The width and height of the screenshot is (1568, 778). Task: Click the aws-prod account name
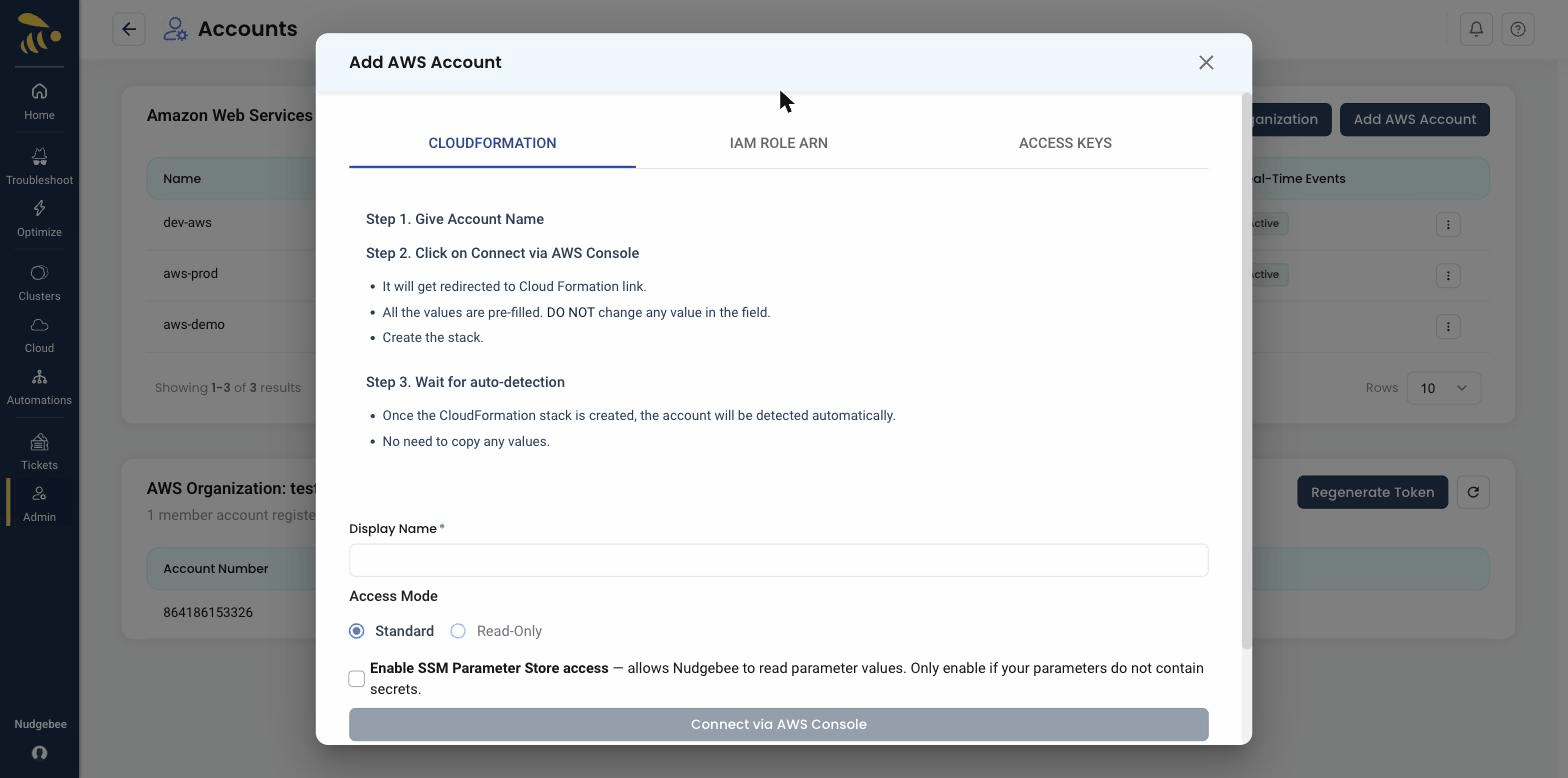coord(190,273)
